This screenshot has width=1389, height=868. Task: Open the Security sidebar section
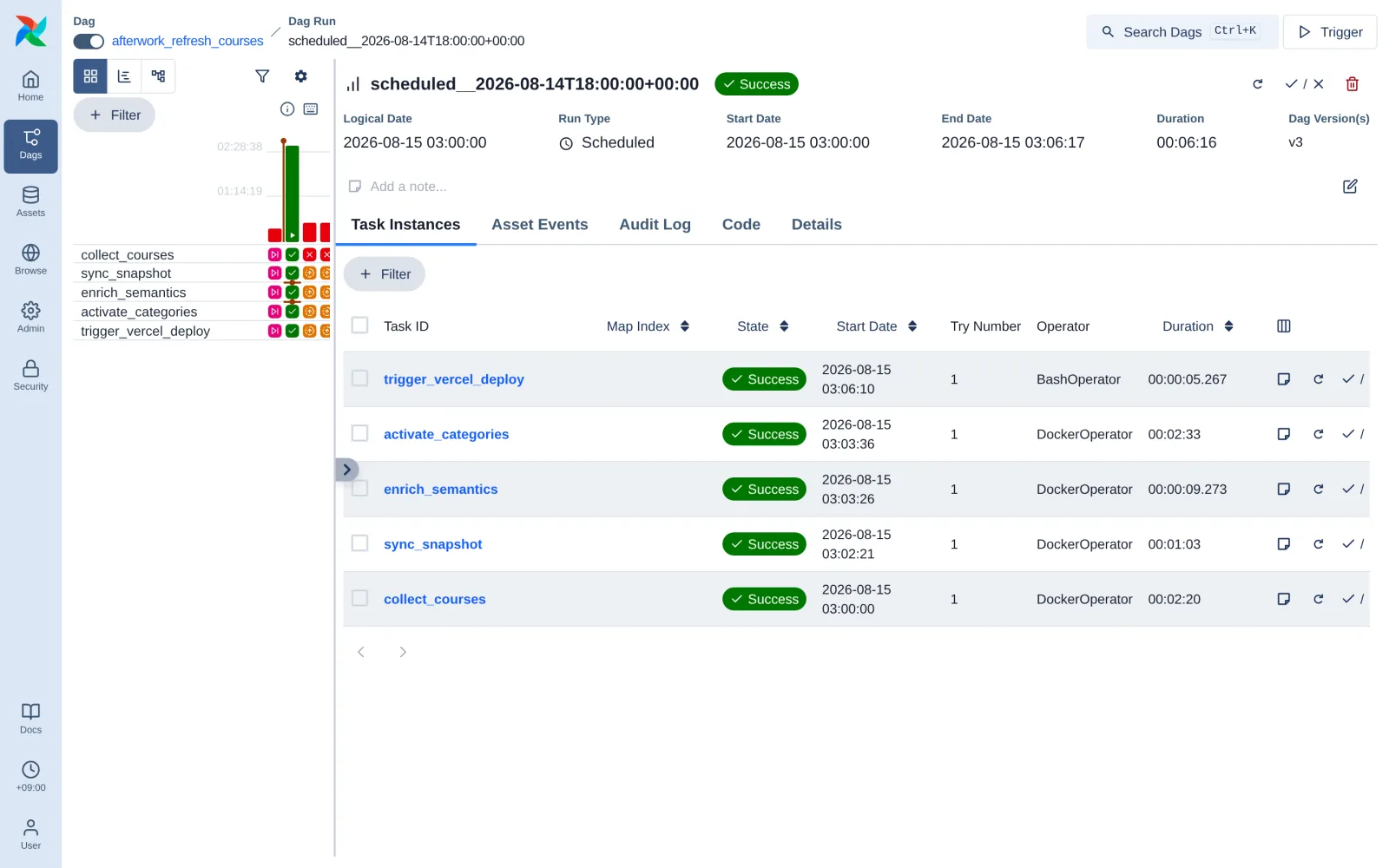30,376
